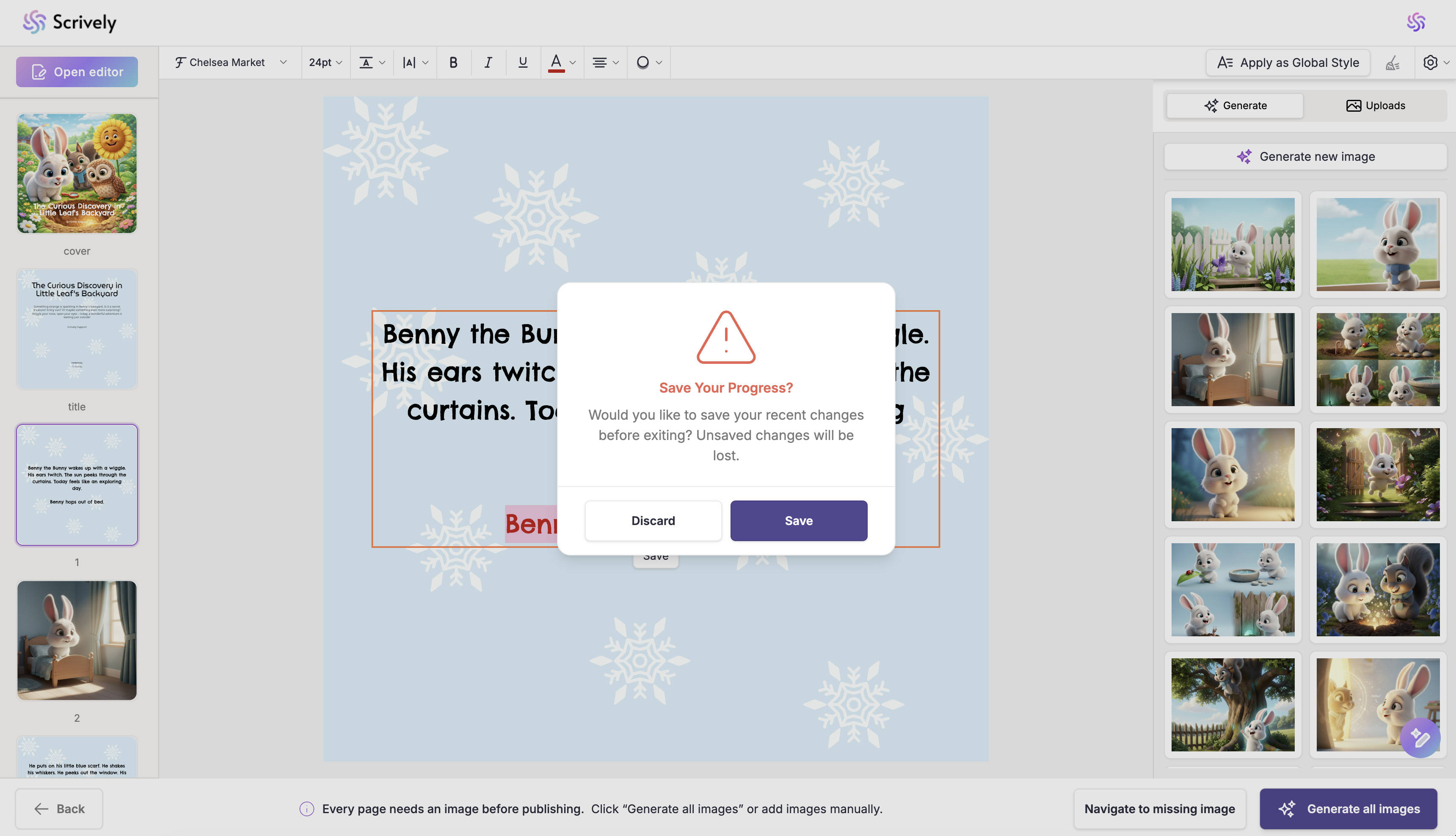This screenshot has height=836, width=1456.
Task: Open the circle shape style dropdown
Action: pos(648,62)
